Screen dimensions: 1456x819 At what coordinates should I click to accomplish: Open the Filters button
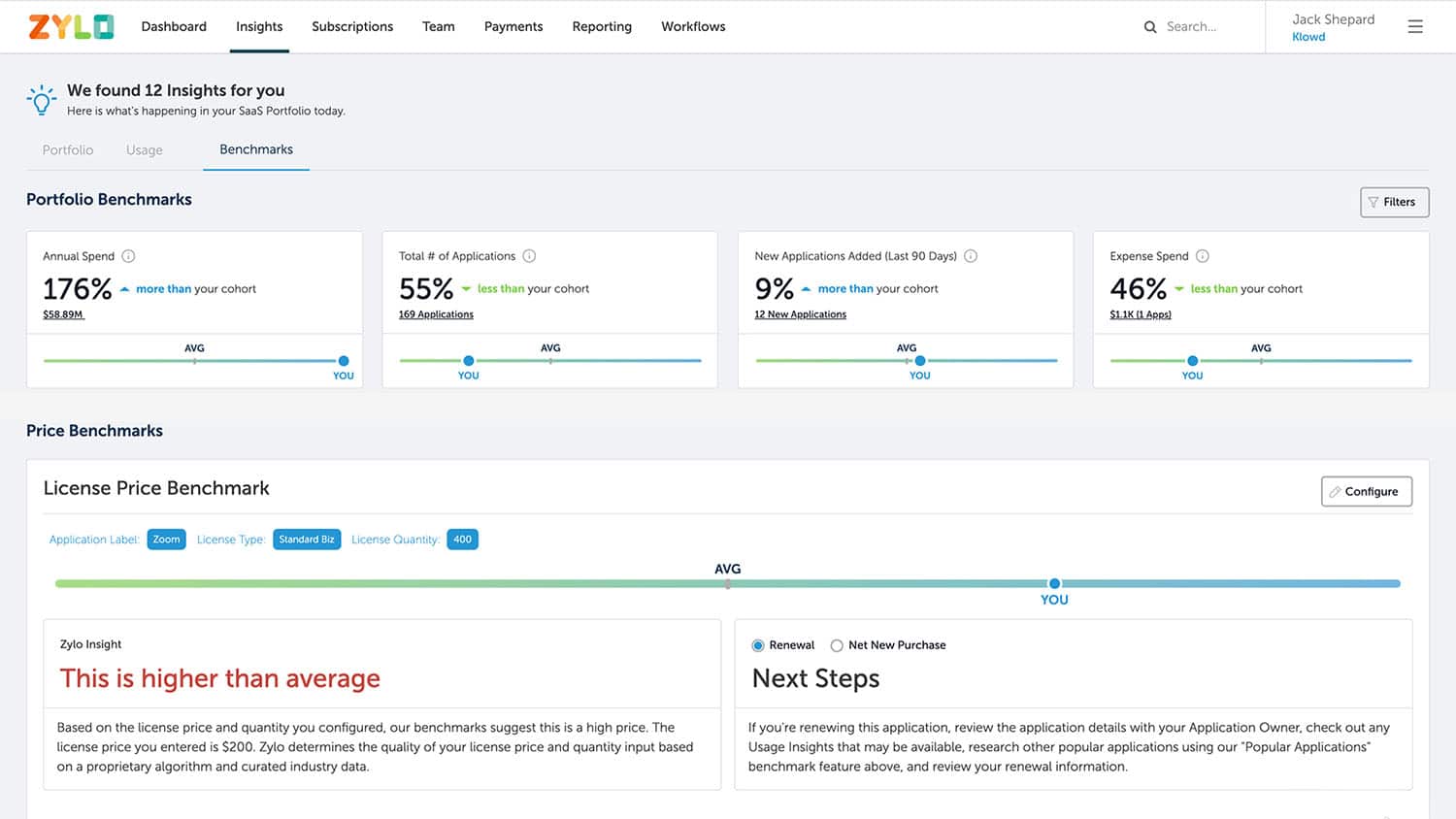click(1394, 202)
